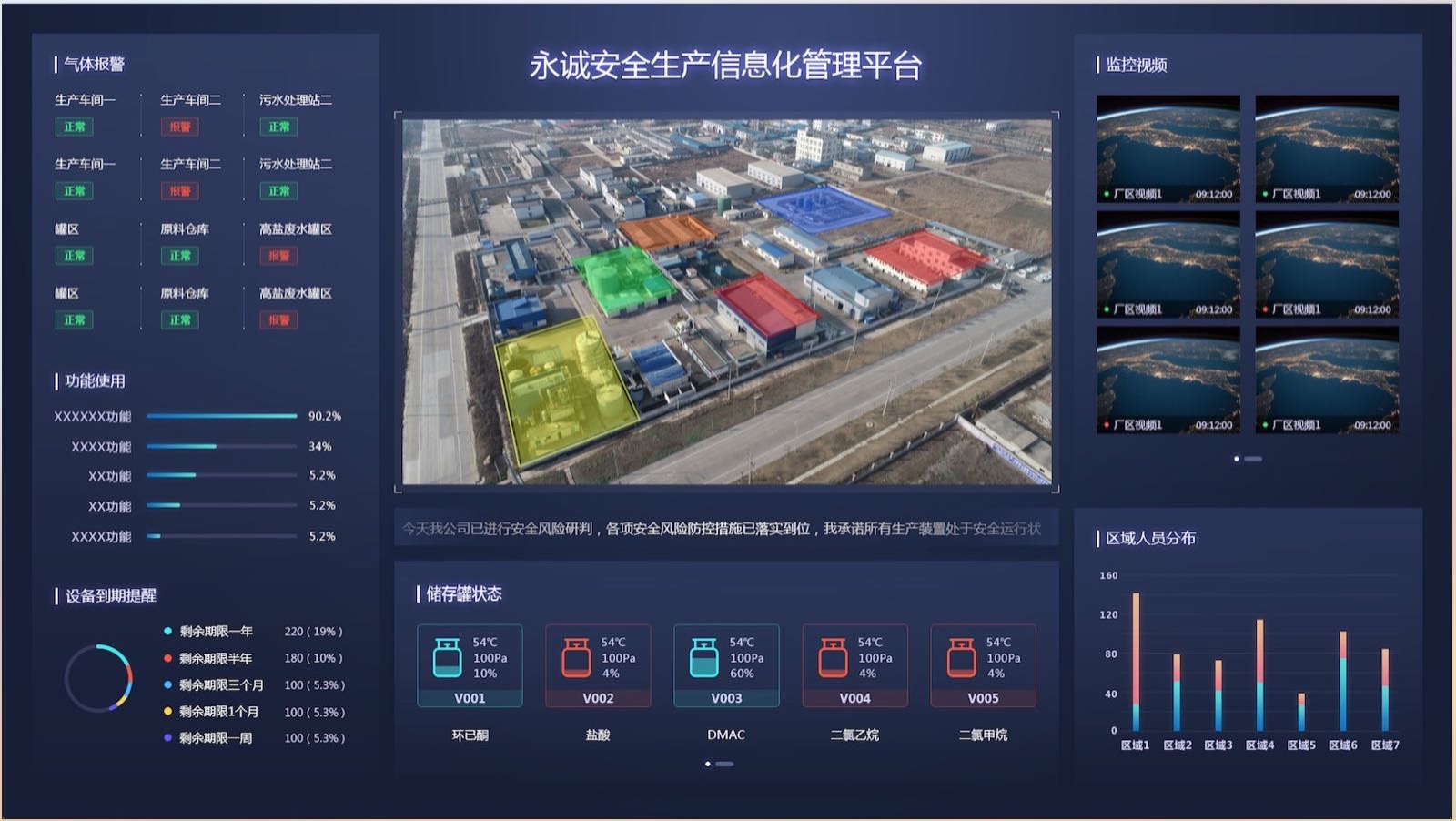Switch to second page of storage tanks
This screenshot has width=1456, height=821.
(725, 764)
